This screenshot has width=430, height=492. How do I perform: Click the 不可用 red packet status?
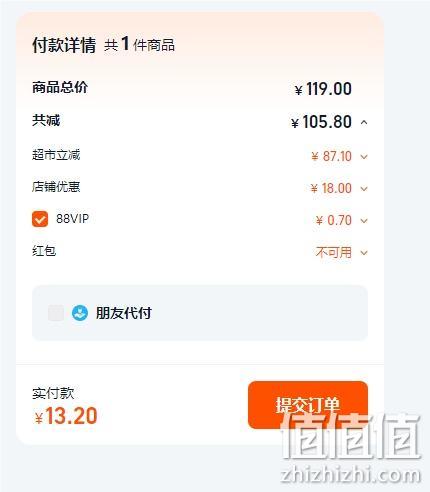click(x=334, y=252)
